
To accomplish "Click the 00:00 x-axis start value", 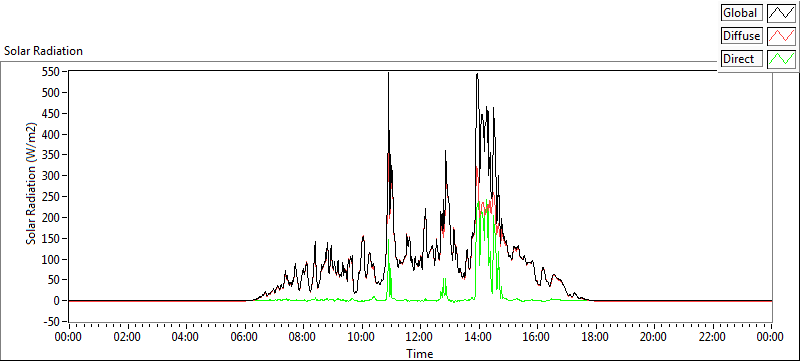I will (x=69, y=337).
